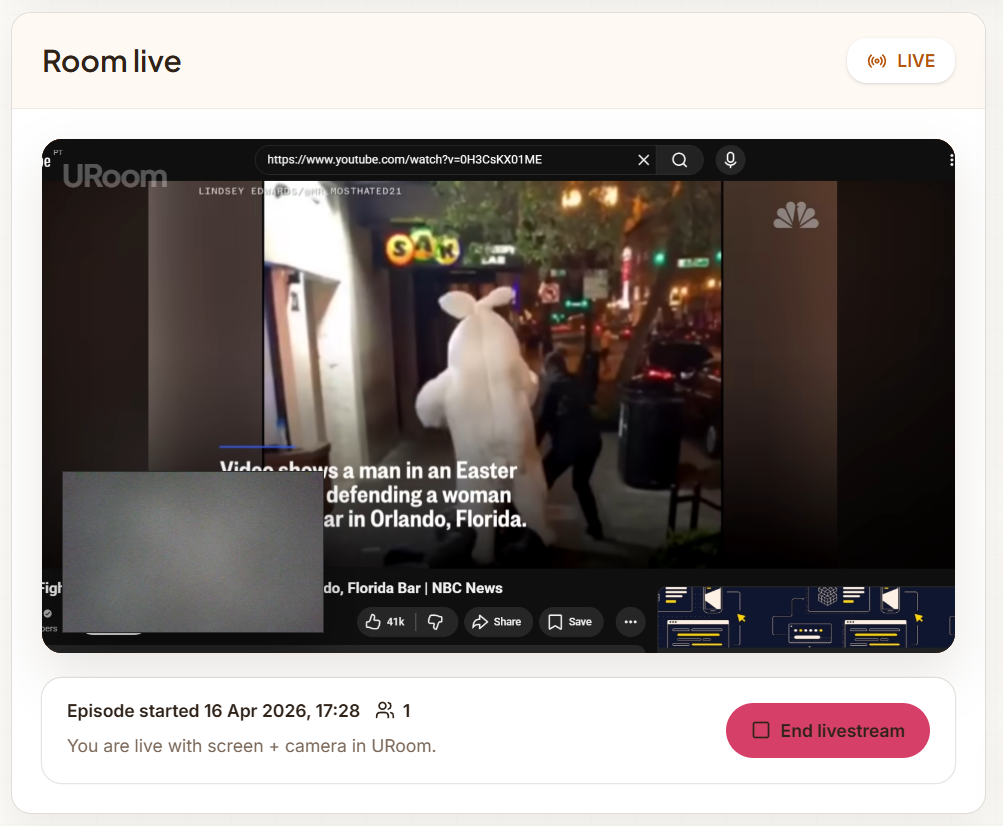Image resolution: width=1003 pixels, height=826 pixels.
Task: Click the LIVE status badge
Action: pyautogui.click(x=901, y=61)
